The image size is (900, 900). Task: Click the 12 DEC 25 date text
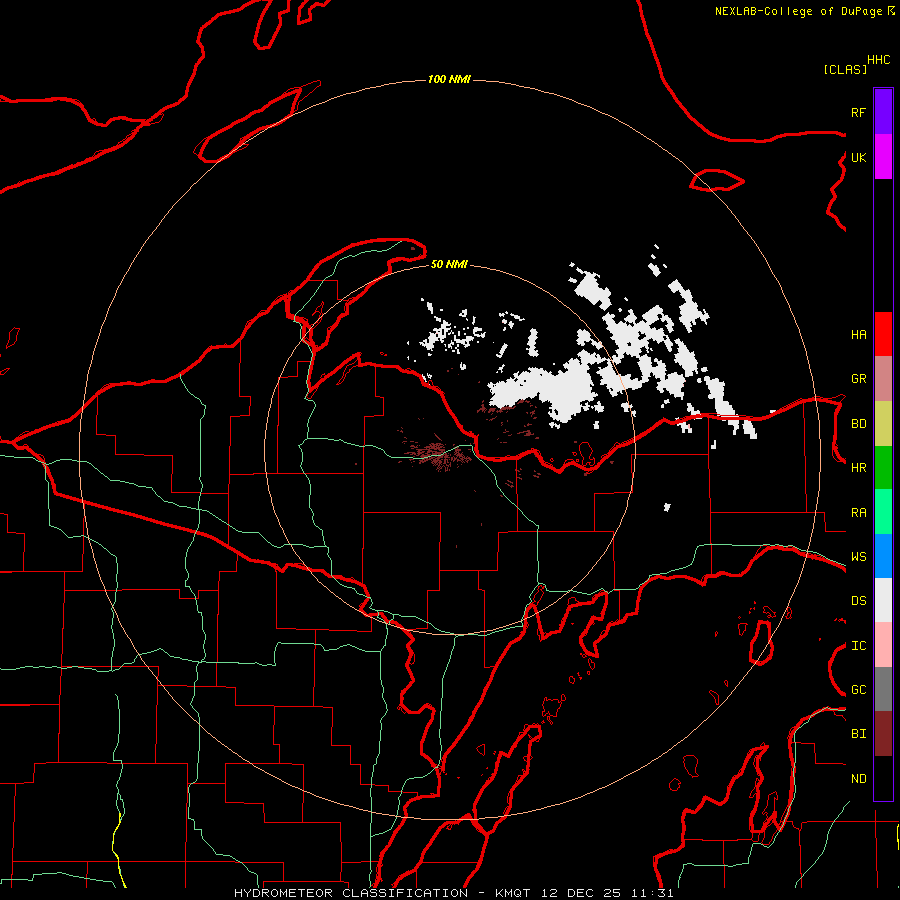pyautogui.click(x=580, y=893)
